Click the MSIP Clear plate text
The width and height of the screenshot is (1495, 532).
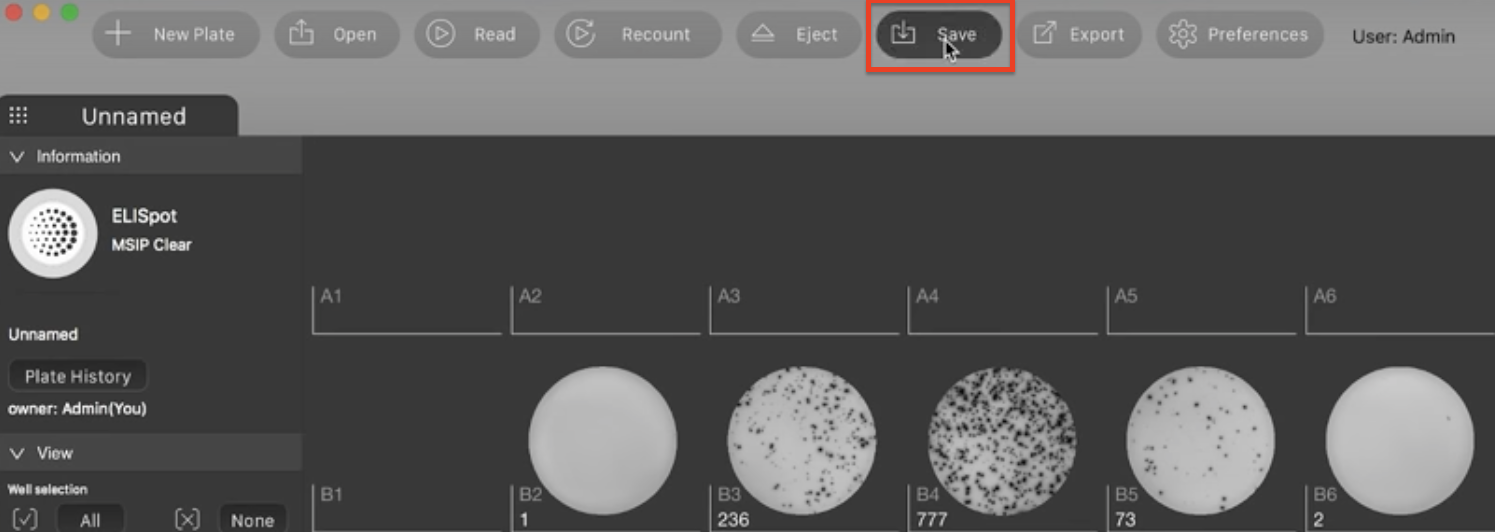pyautogui.click(x=151, y=244)
